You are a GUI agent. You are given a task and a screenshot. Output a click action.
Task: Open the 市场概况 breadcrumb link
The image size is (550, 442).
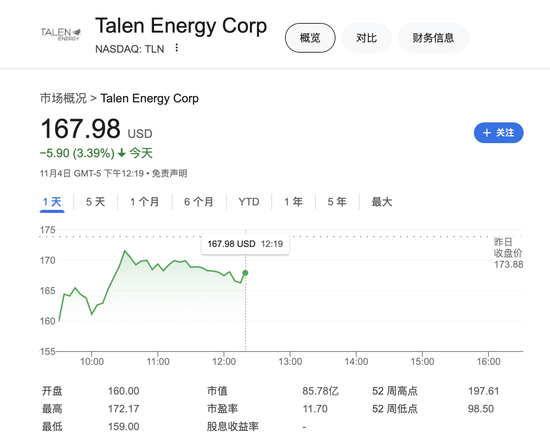[63, 98]
